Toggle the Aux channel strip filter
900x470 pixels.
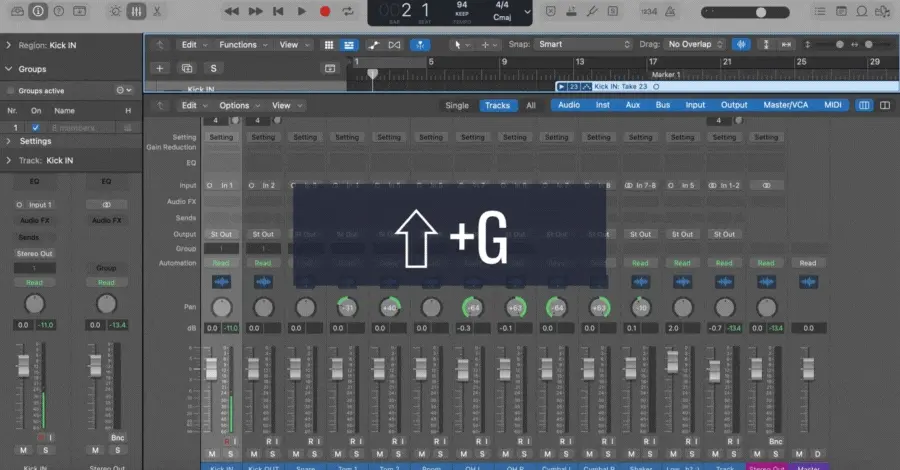point(633,105)
